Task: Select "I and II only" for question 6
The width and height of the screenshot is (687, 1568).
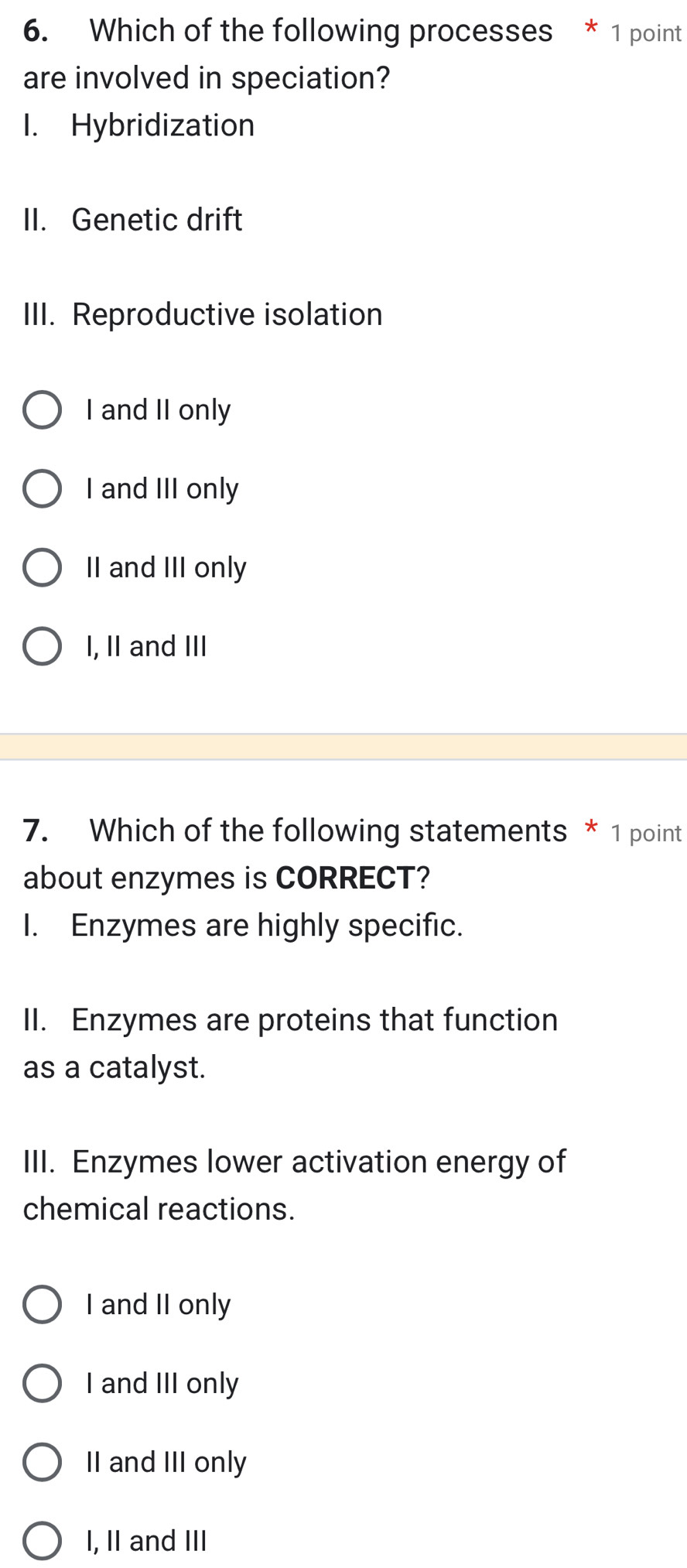Action: pyautogui.click(x=43, y=409)
